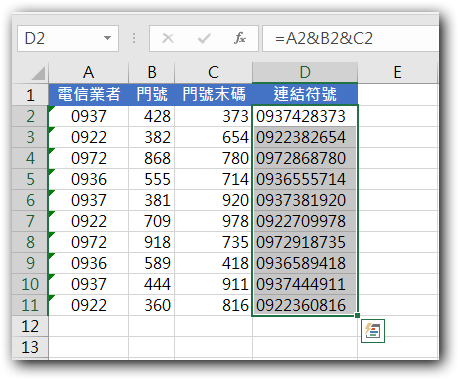Click the Name Box showing D2
459x380 pixels.
click(x=68, y=38)
